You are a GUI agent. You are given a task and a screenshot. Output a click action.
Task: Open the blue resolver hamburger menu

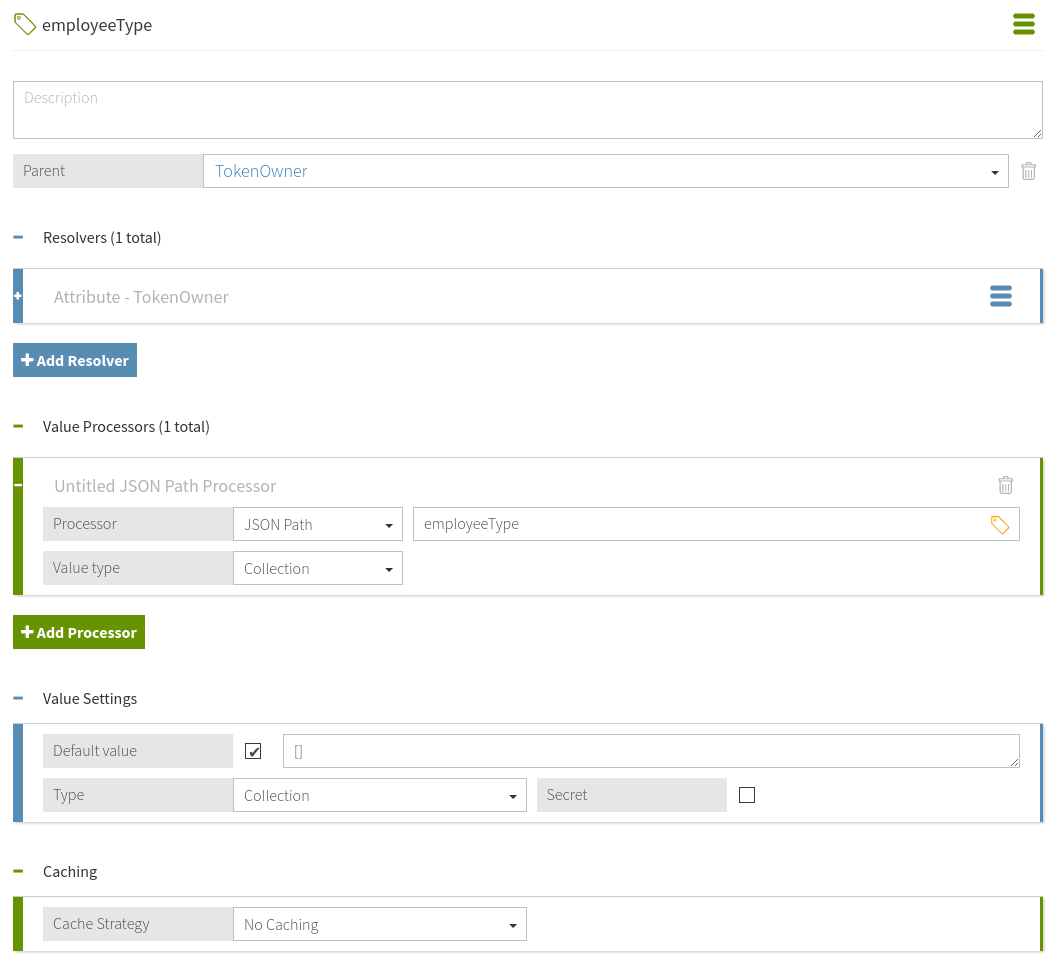tap(1000, 296)
